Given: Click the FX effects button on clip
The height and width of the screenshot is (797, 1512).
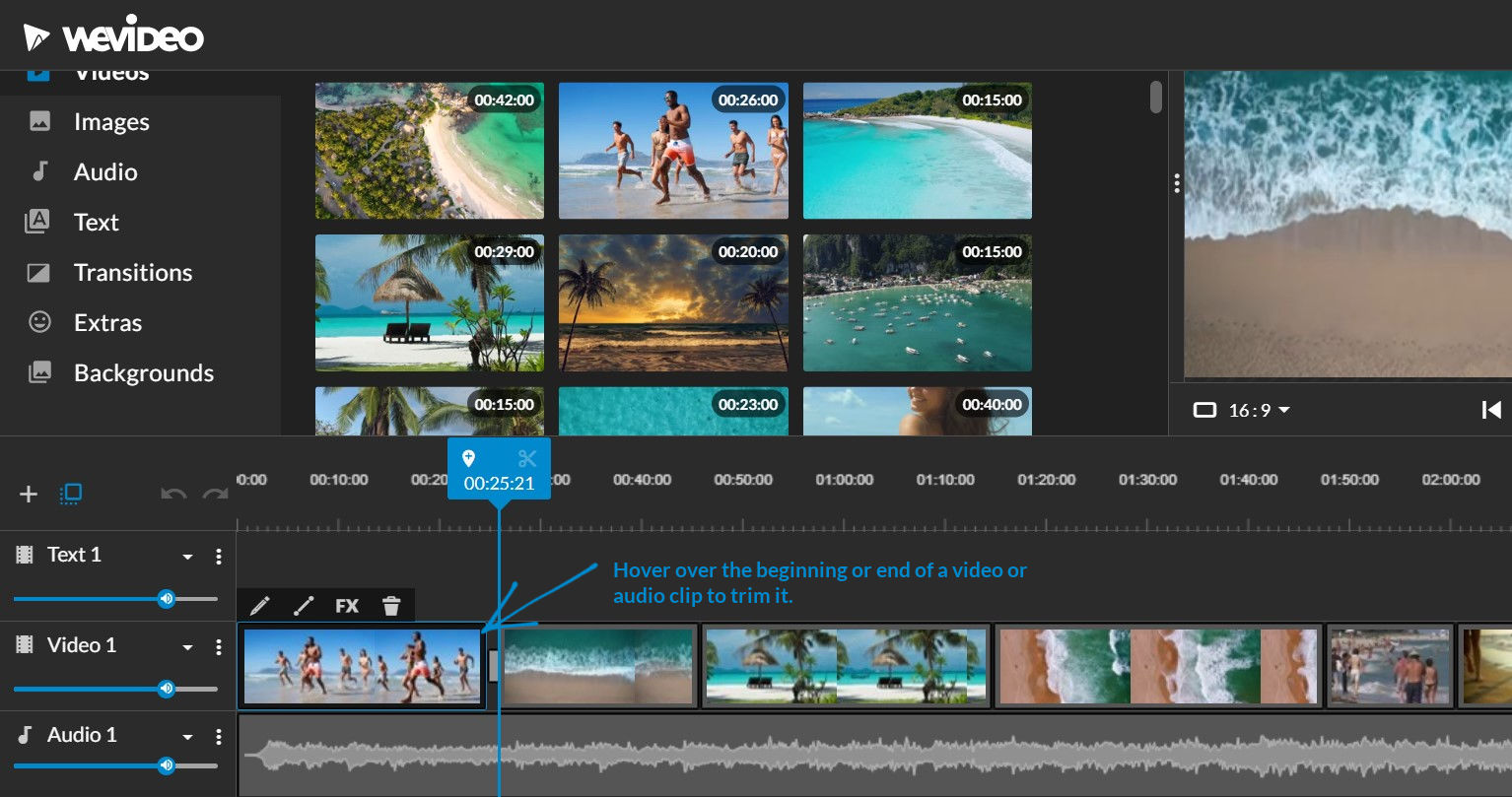Looking at the screenshot, I should [x=347, y=606].
